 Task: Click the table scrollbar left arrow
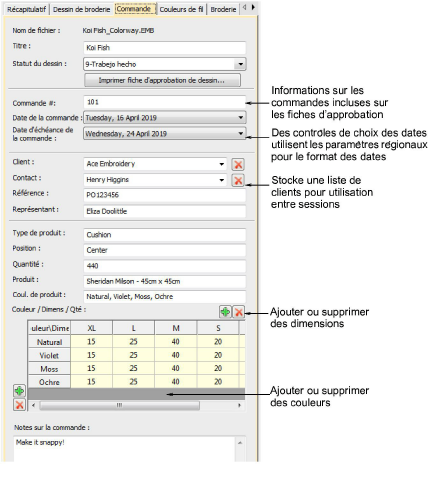(33, 405)
